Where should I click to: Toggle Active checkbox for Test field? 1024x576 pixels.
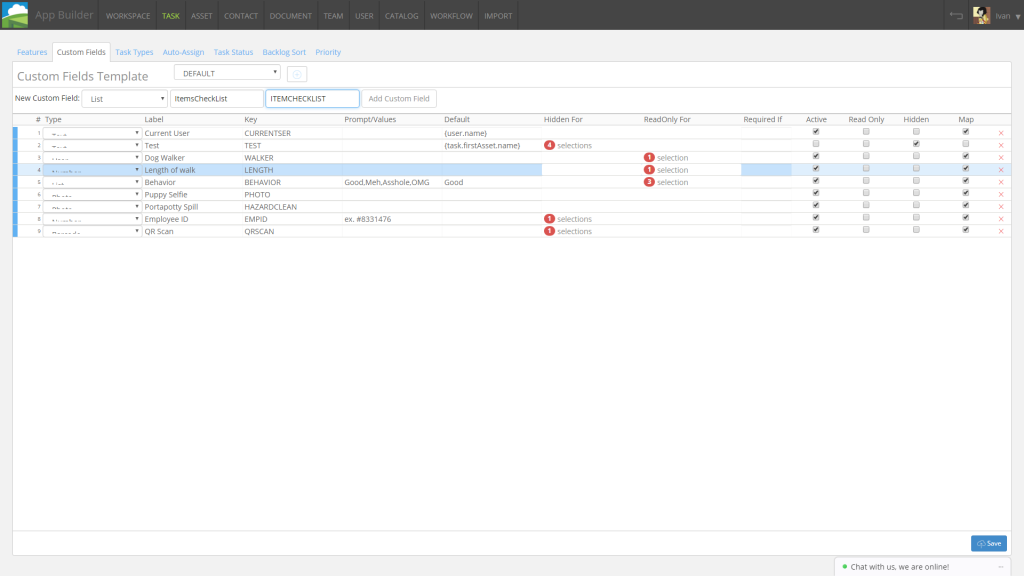pyautogui.click(x=816, y=144)
